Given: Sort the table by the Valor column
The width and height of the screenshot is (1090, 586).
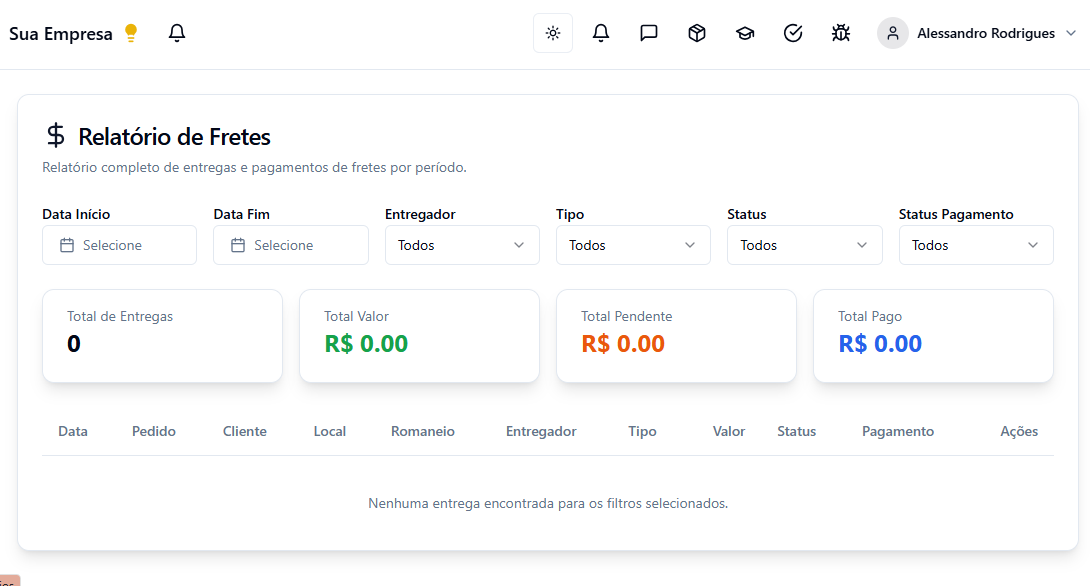Looking at the screenshot, I should click(728, 431).
